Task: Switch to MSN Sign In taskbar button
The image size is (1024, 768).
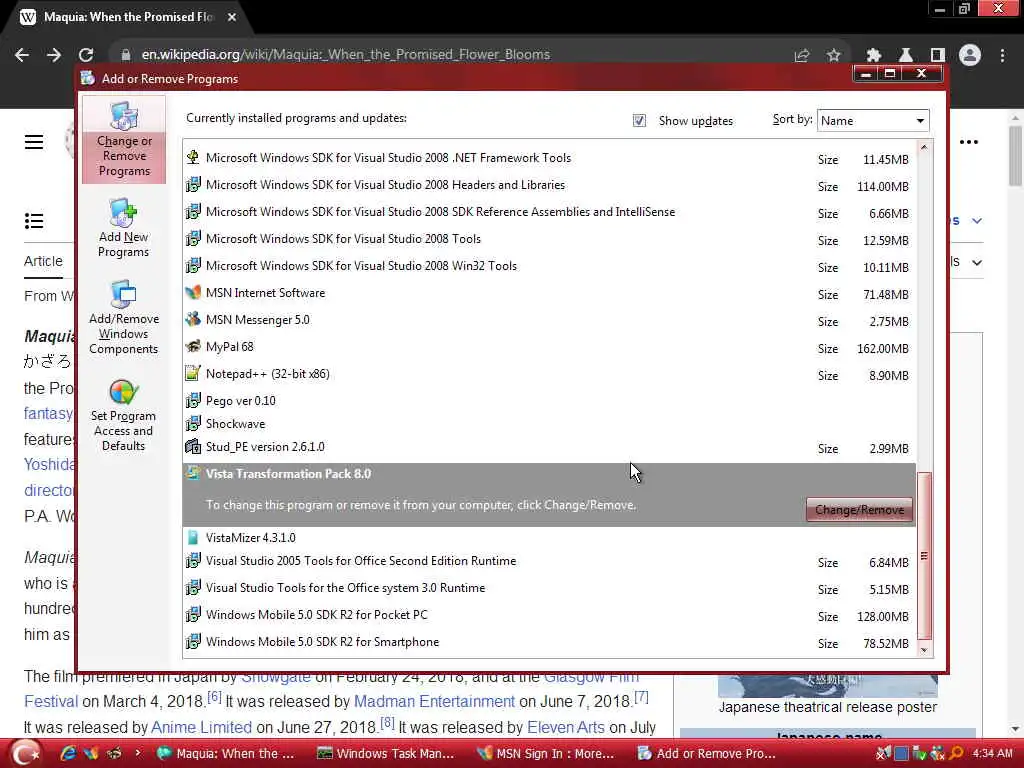Action: tap(547, 753)
